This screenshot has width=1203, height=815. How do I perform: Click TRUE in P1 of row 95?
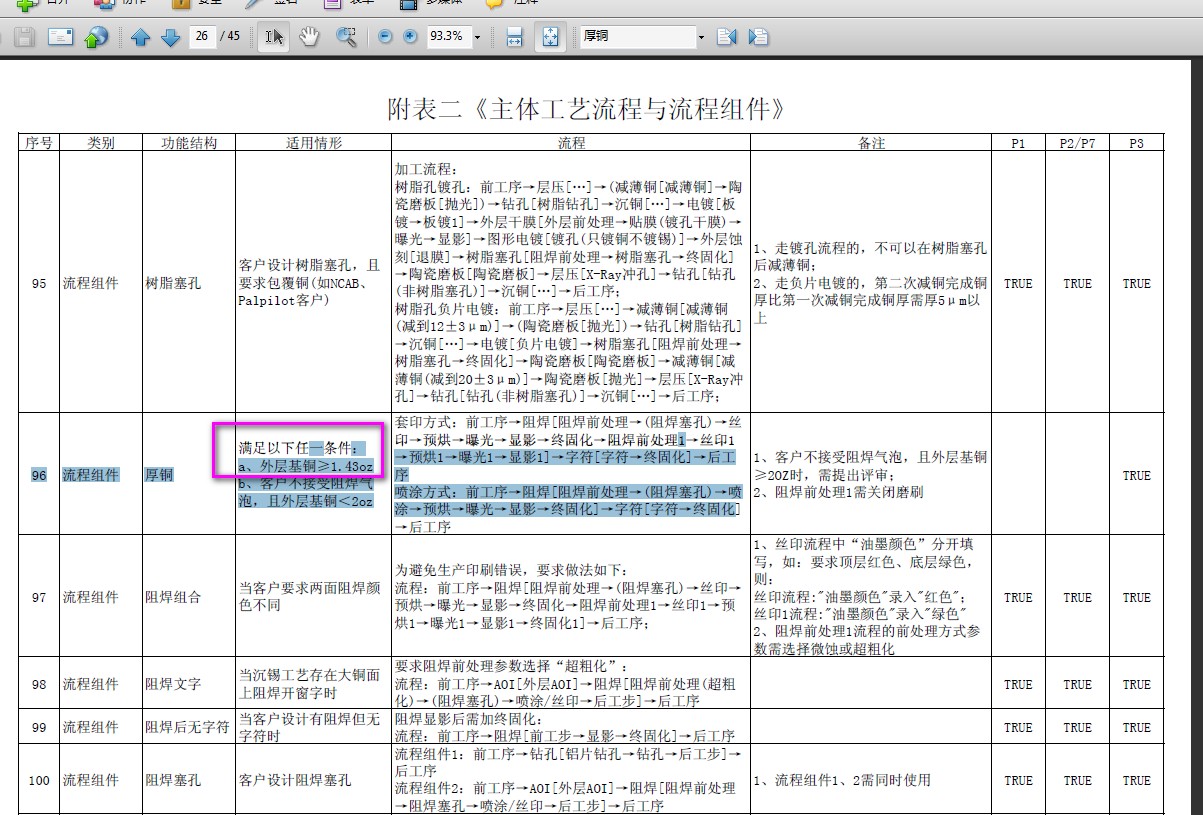[1018, 283]
